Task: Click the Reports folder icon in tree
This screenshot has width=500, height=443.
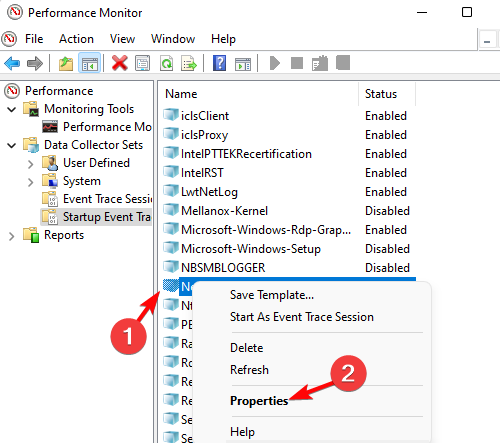Action: click(x=31, y=235)
